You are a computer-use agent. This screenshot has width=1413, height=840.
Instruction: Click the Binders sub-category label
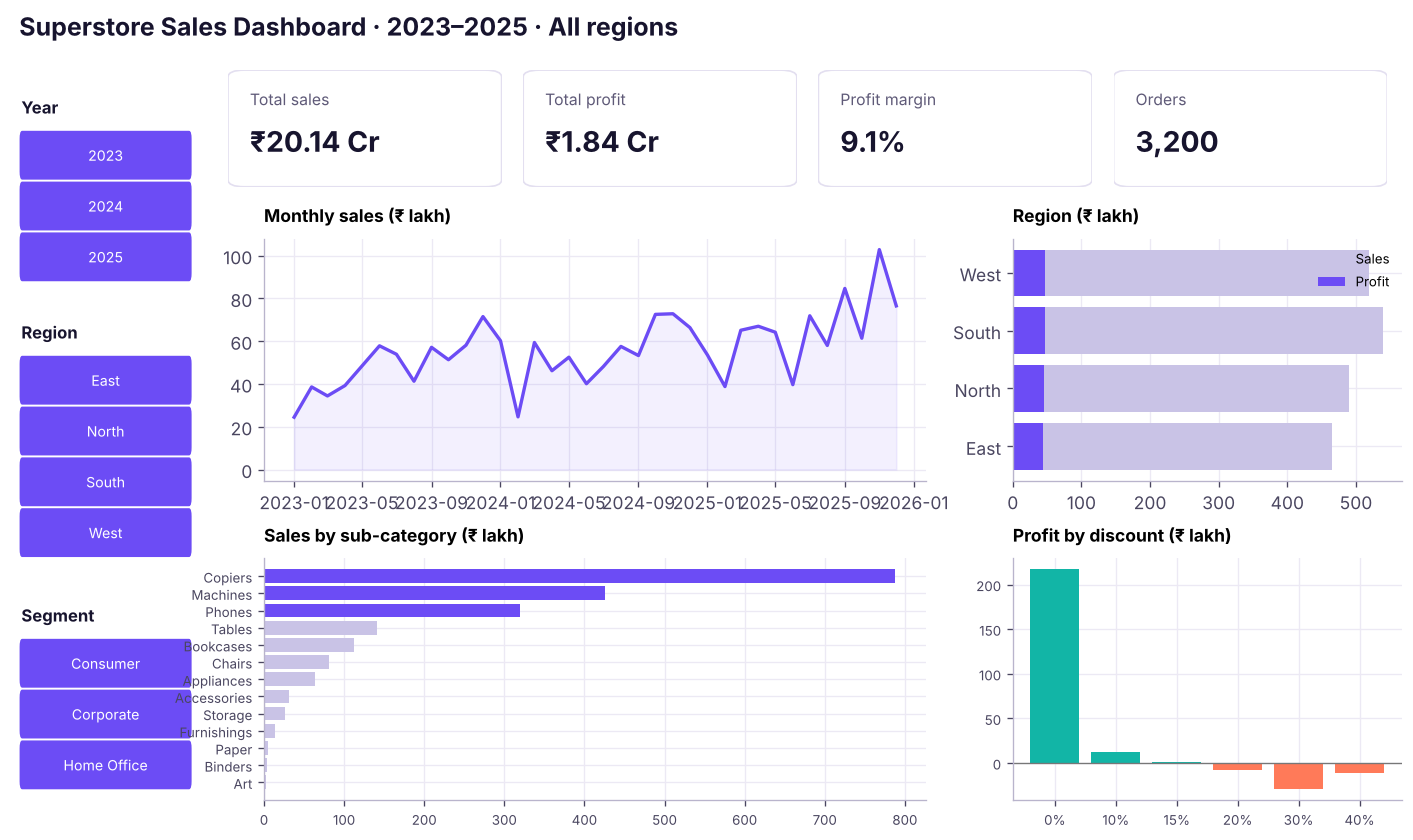tap(228, 767)
